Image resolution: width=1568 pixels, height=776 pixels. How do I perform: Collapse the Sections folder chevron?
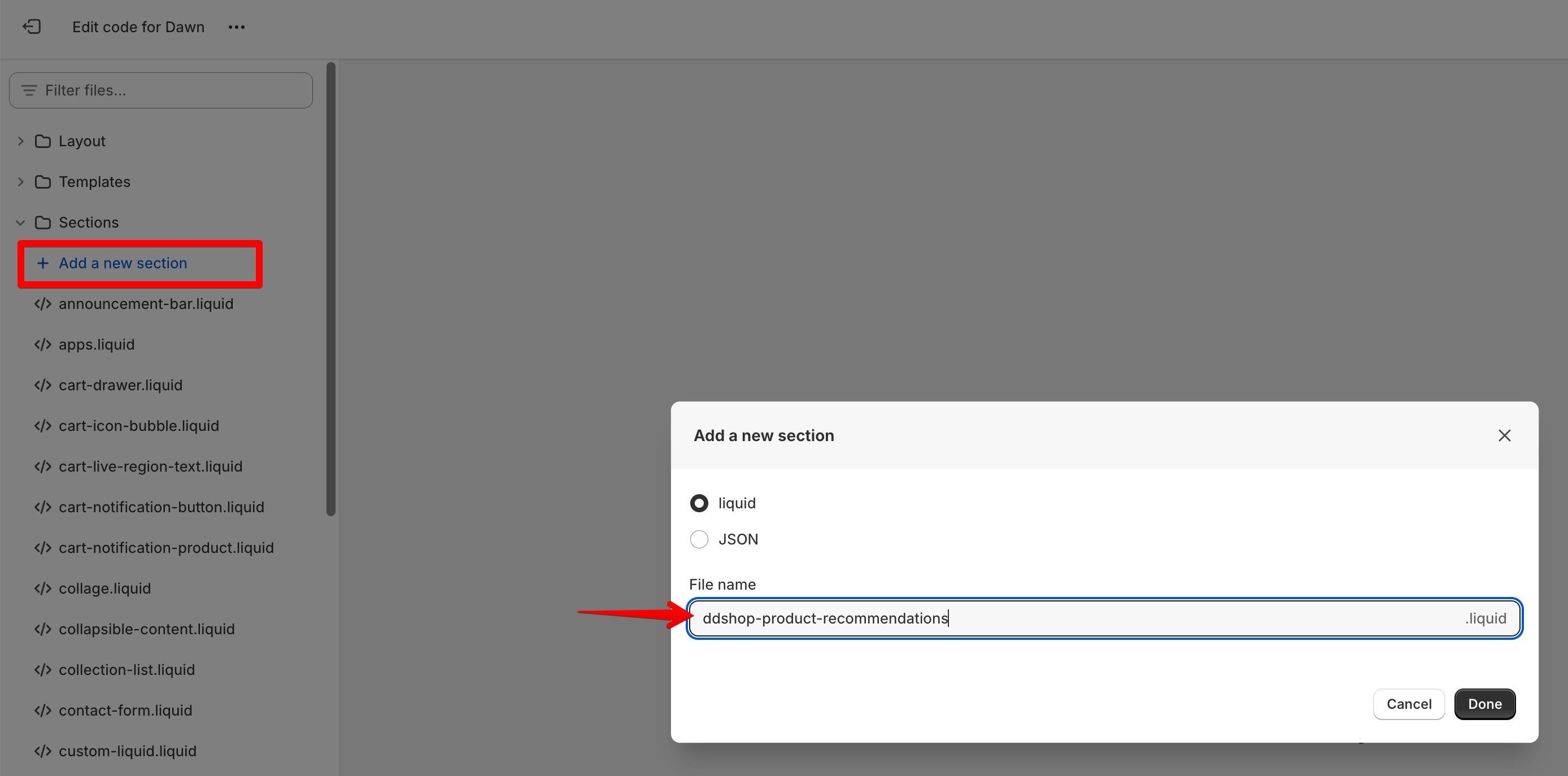pos(21,223)
